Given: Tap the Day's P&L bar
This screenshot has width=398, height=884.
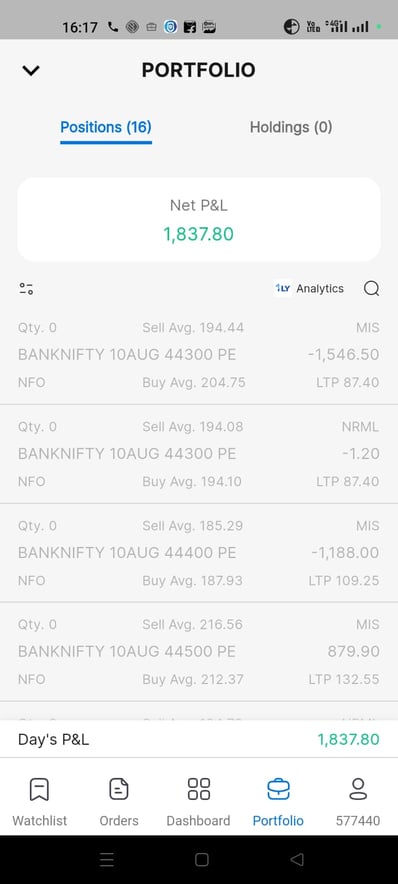Looking at the screenshot, I should pyautogui.click(x=199, y=739).
